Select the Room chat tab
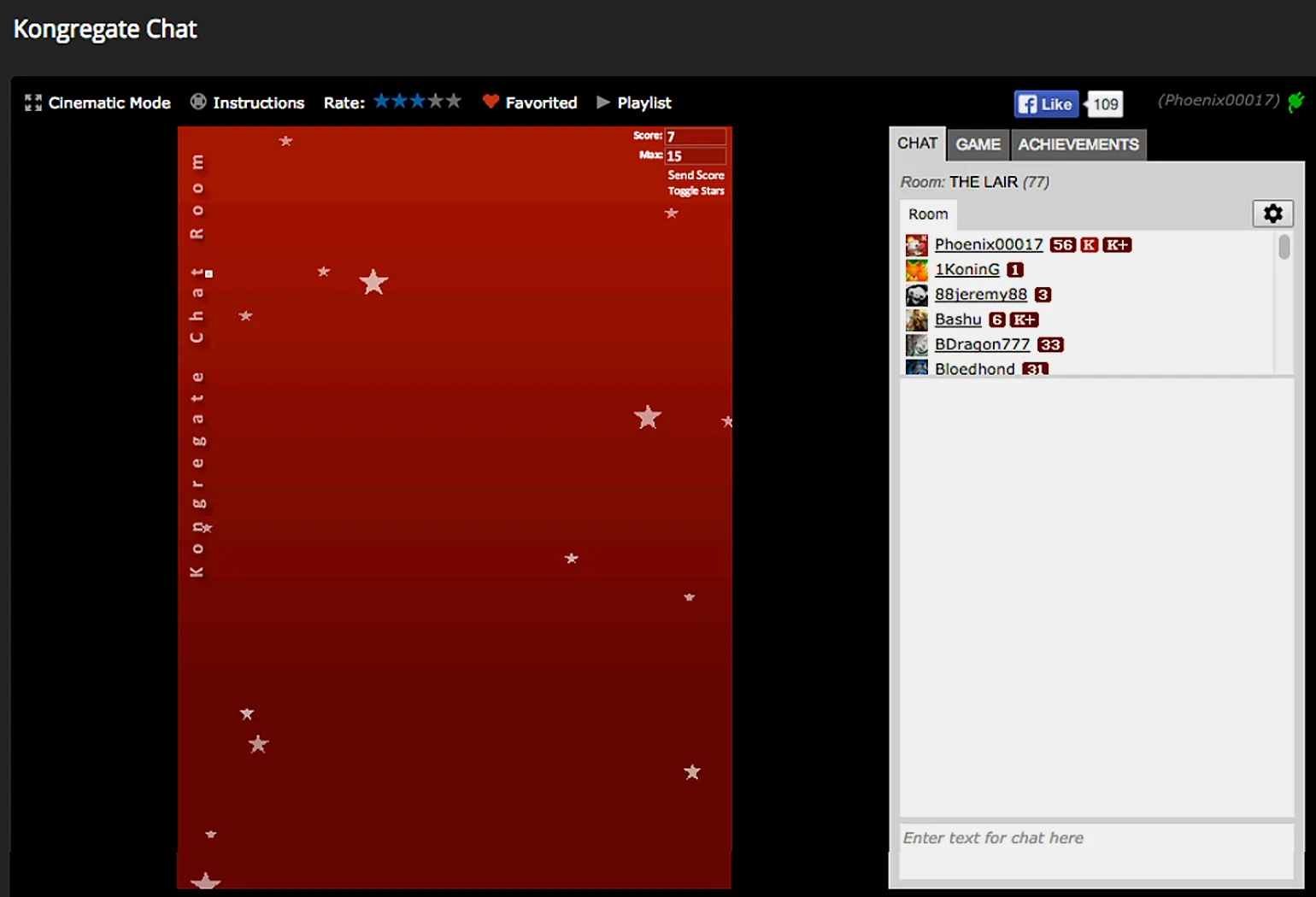 [x=928, y=214]
